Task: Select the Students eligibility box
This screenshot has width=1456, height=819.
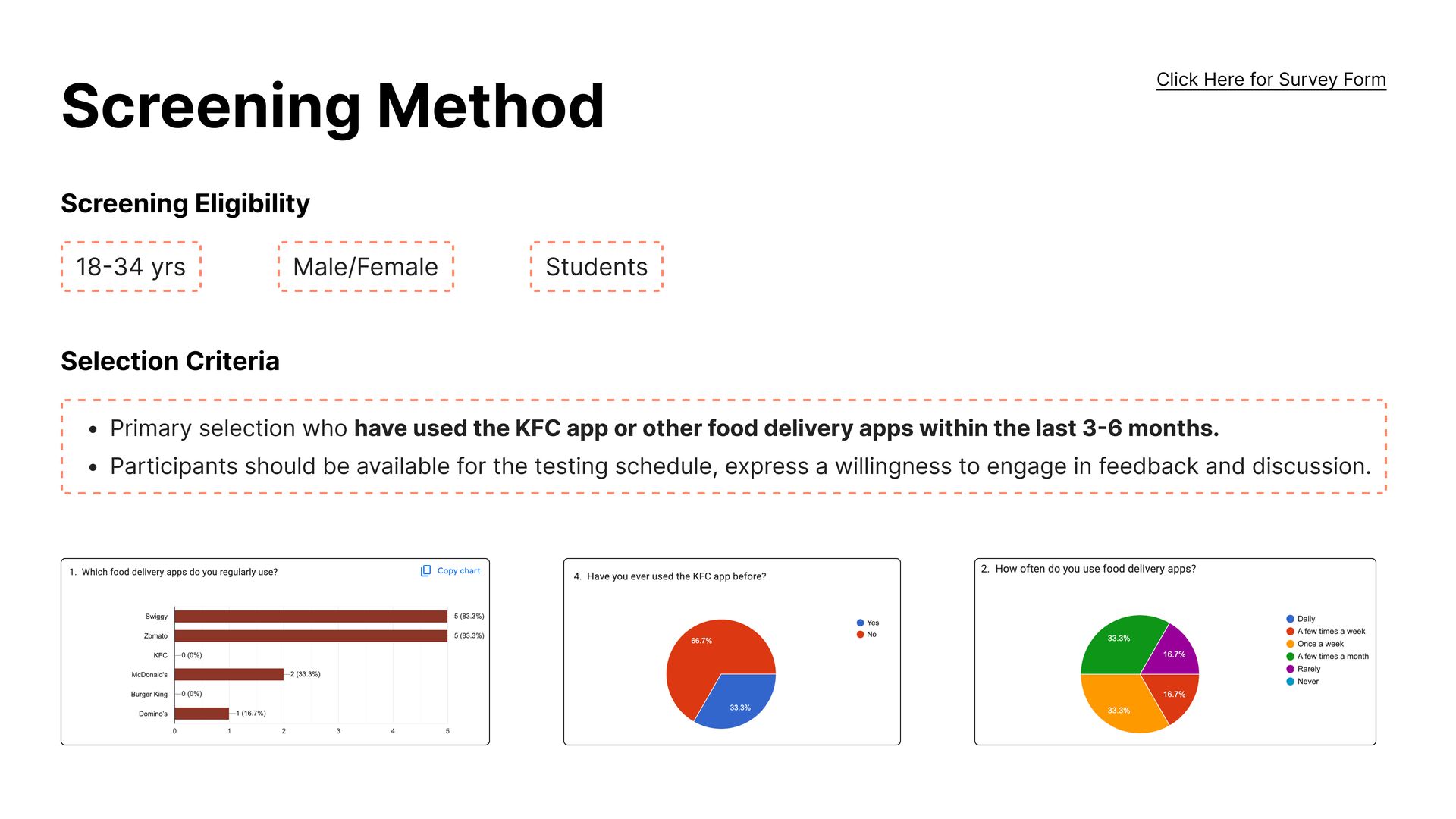Action: click(597, 267)
